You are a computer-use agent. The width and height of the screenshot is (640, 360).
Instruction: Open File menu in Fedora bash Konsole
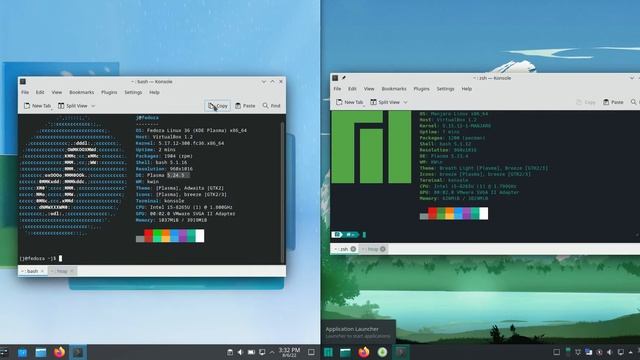click(25, 93)
